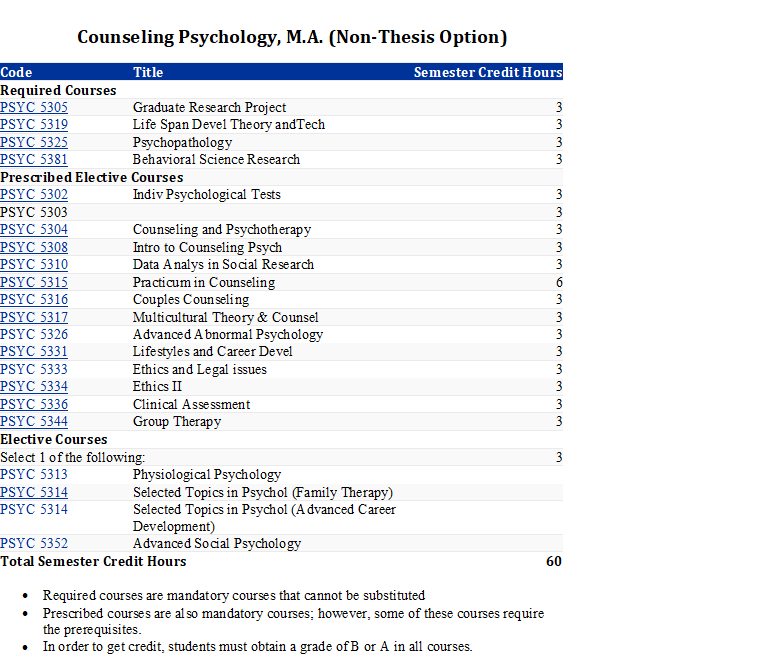Click the Group Therapy course title
Viewport: 768px width, 654px height.
click(177, 421)
